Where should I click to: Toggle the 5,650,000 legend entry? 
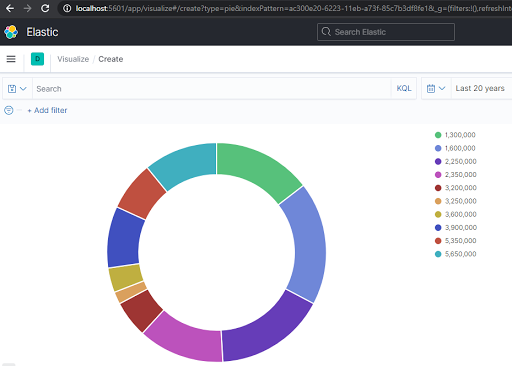point(456,254)
